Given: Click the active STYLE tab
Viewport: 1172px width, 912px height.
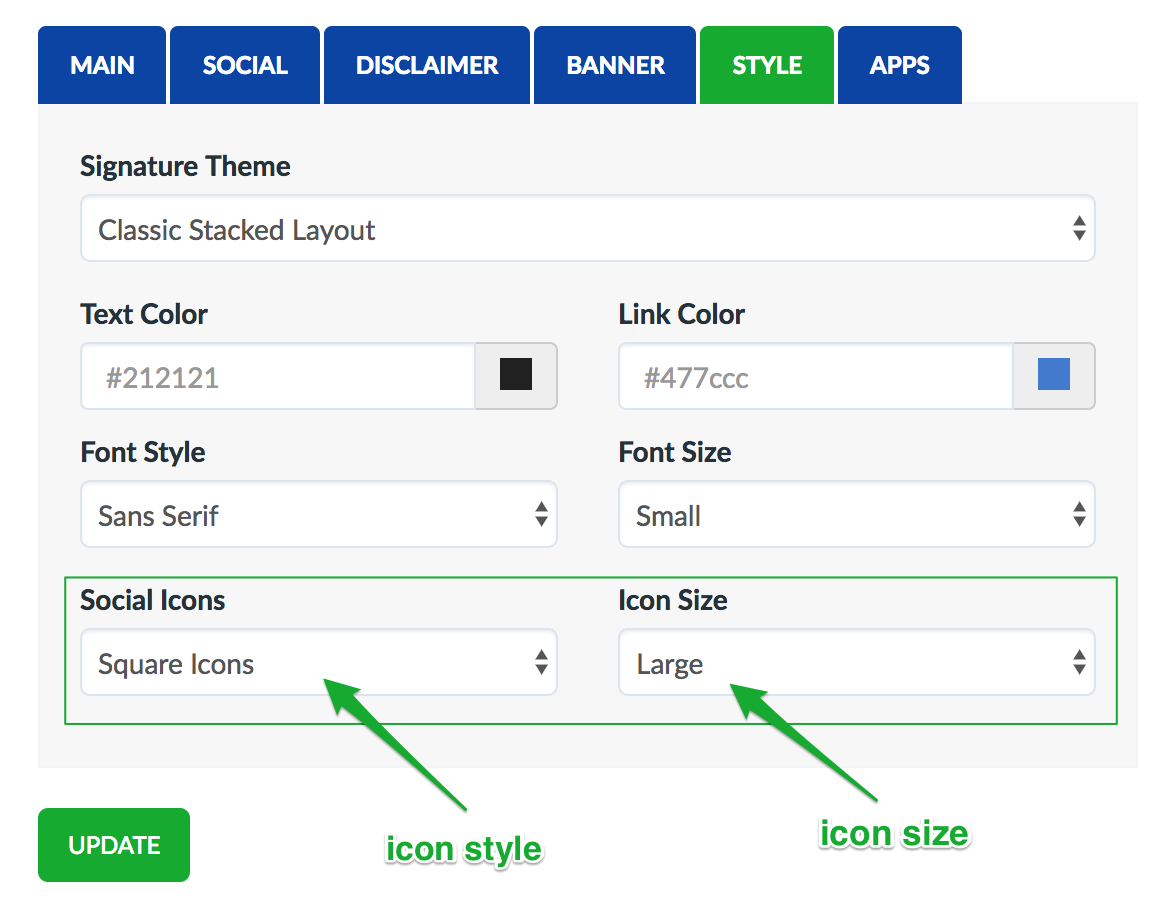Looking at the screenshot, I should click(x=767, y=66).
